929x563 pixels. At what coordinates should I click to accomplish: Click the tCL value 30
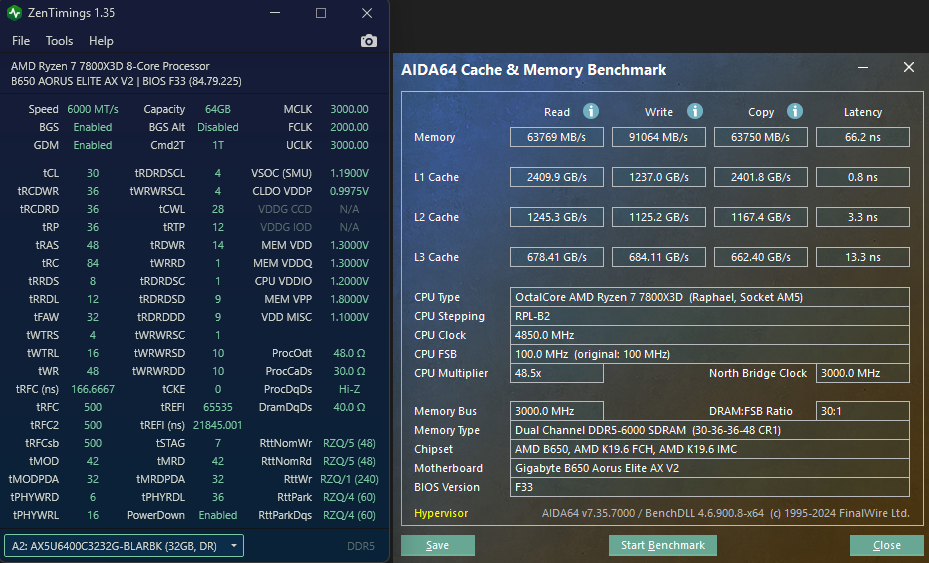92,173
